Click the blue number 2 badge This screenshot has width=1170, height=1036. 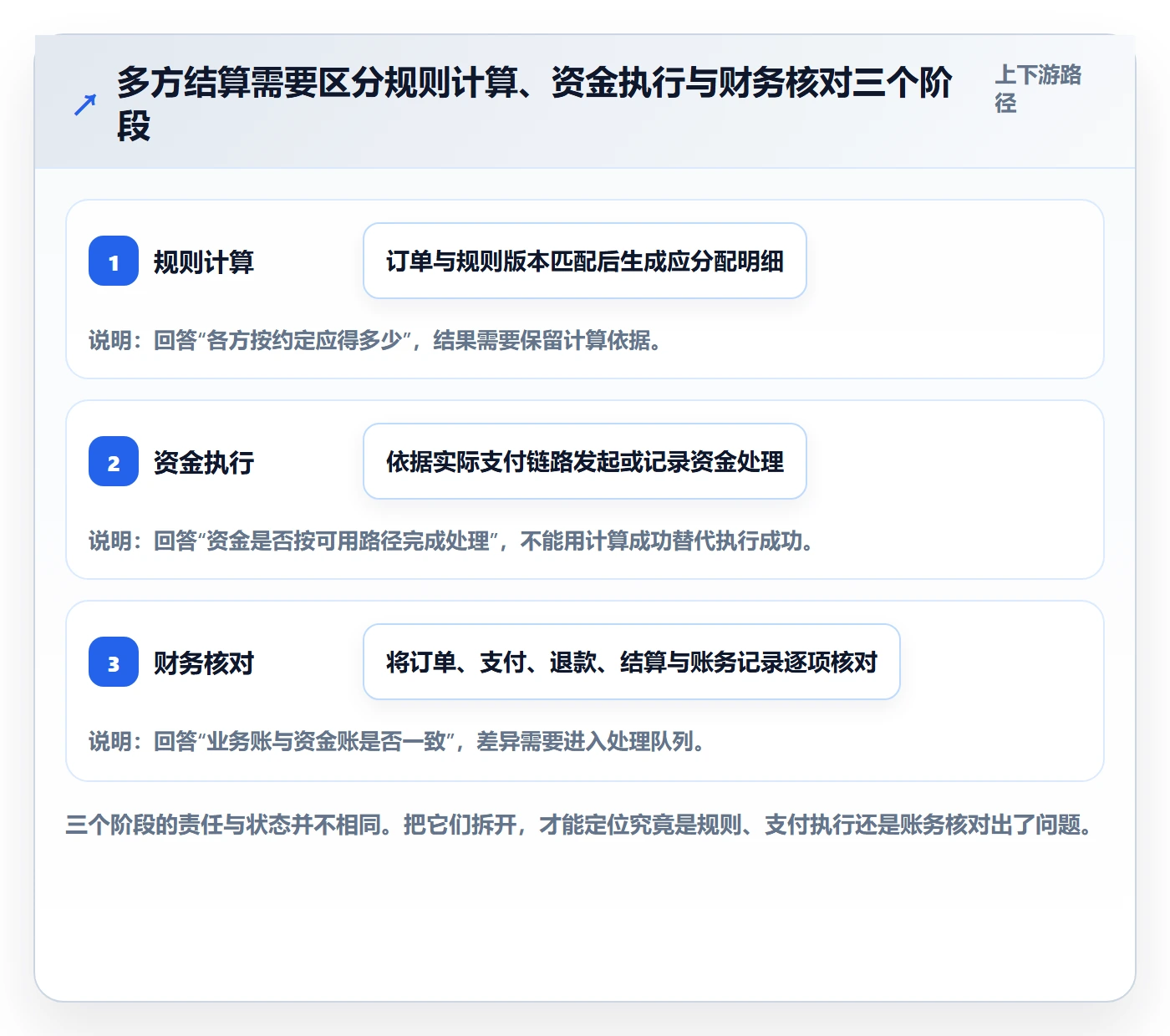click(x=114, y=462)
